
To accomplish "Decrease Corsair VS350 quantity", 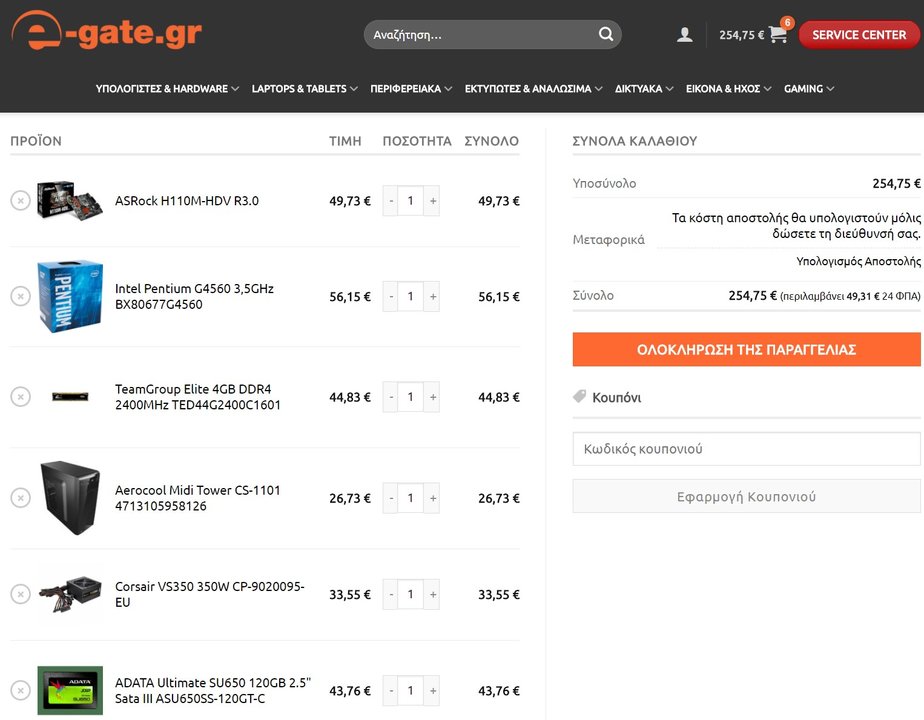I will (x=391, y=595).
